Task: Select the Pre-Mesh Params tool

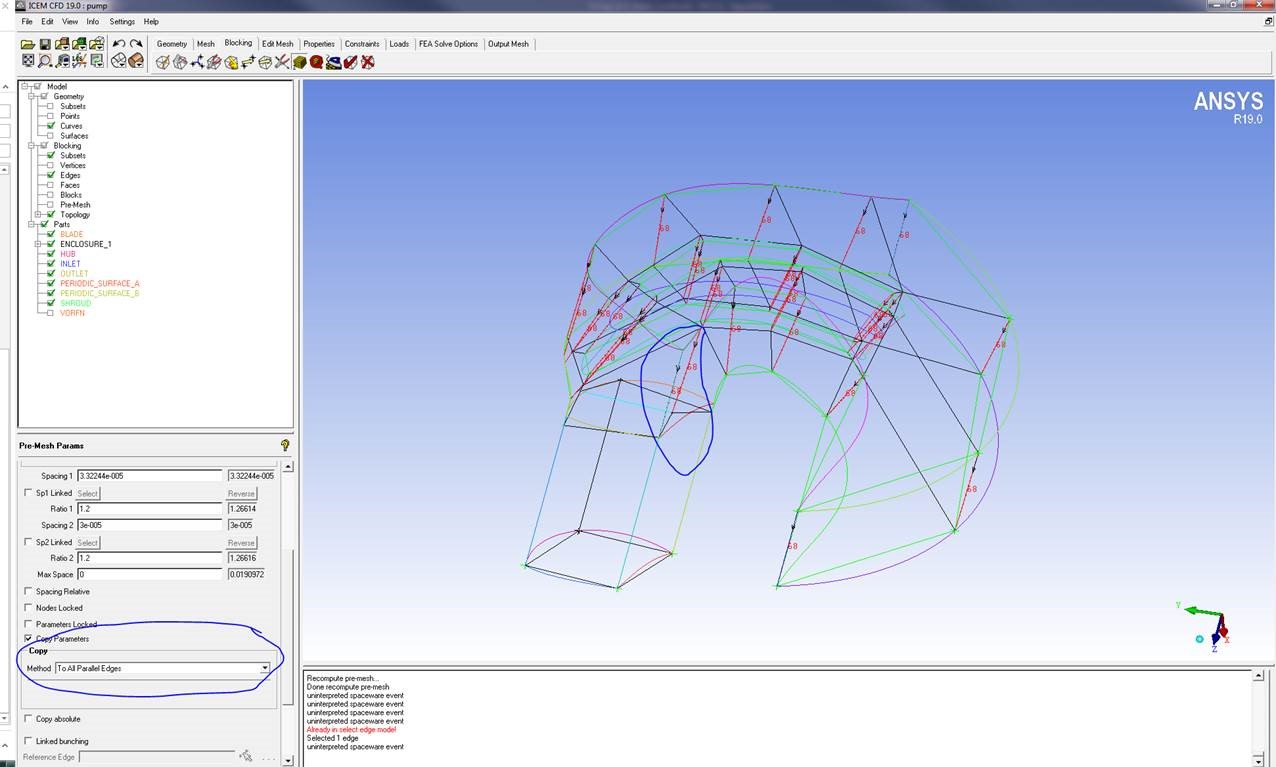Action: (299, 62)
